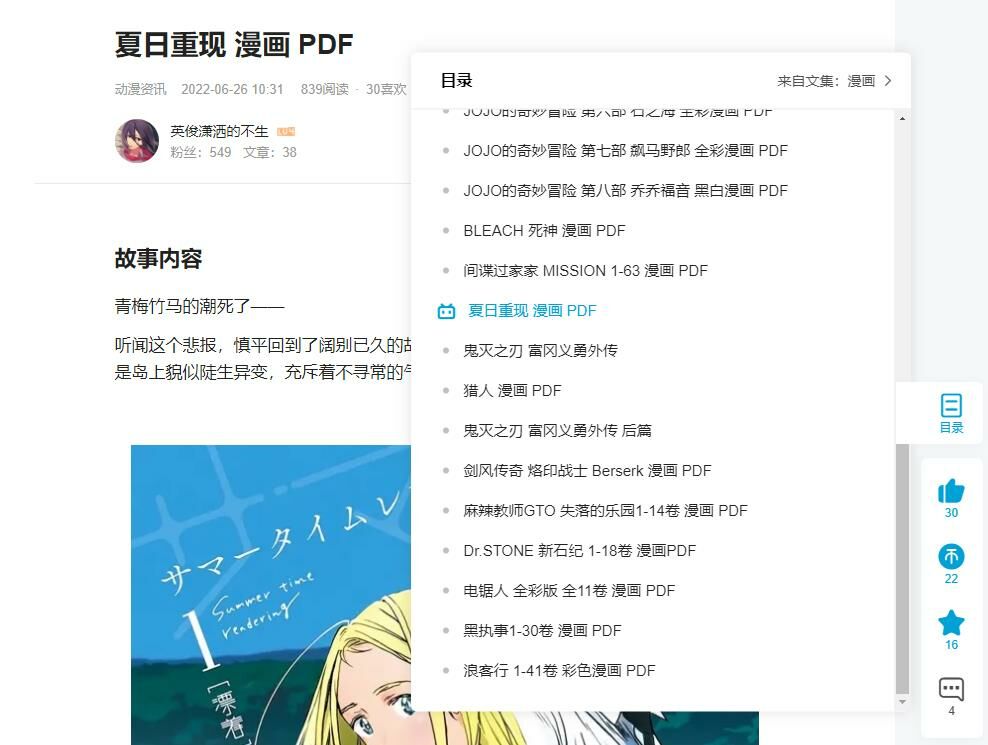Open 电锯人 全彩版 全11卷 entry
The width and height of the screenshot is (988, 745).
569,591
